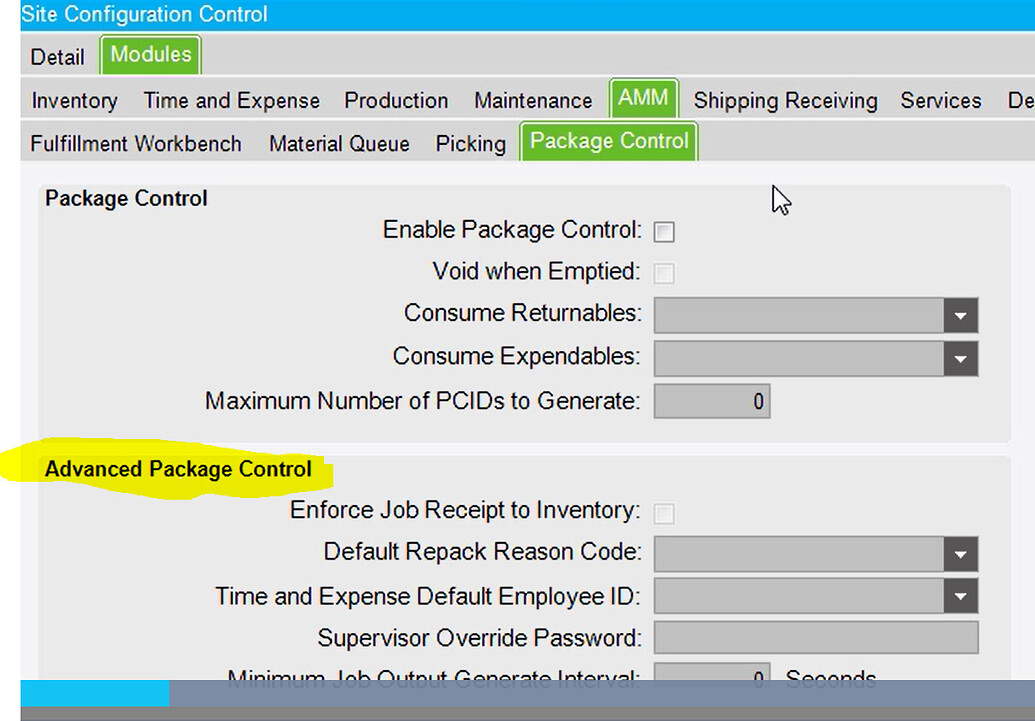Expand the Default Repack Reason Code dropdown

click(960, 554)
